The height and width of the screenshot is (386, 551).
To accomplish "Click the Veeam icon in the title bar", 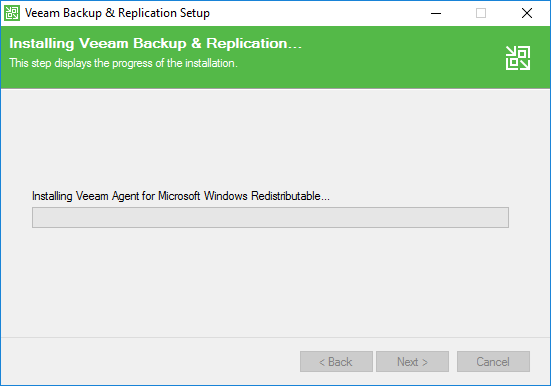I will [12, 13].
